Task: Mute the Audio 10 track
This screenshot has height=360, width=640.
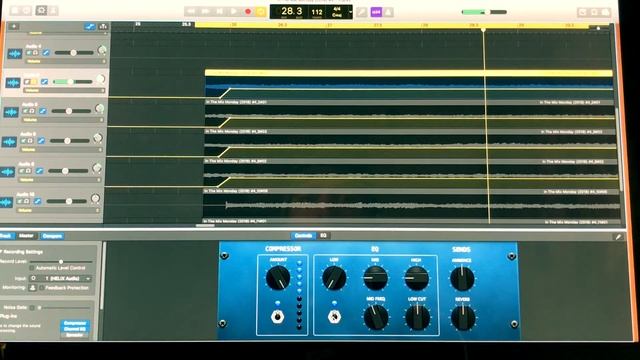Action: (20, 201)
